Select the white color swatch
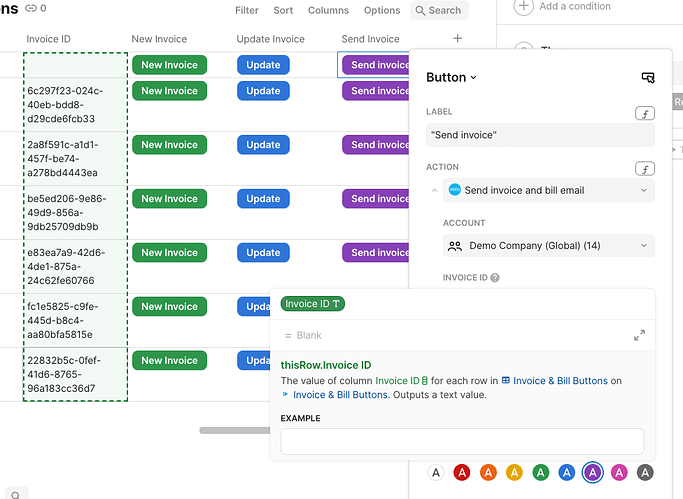 click(x=436, y=472)
